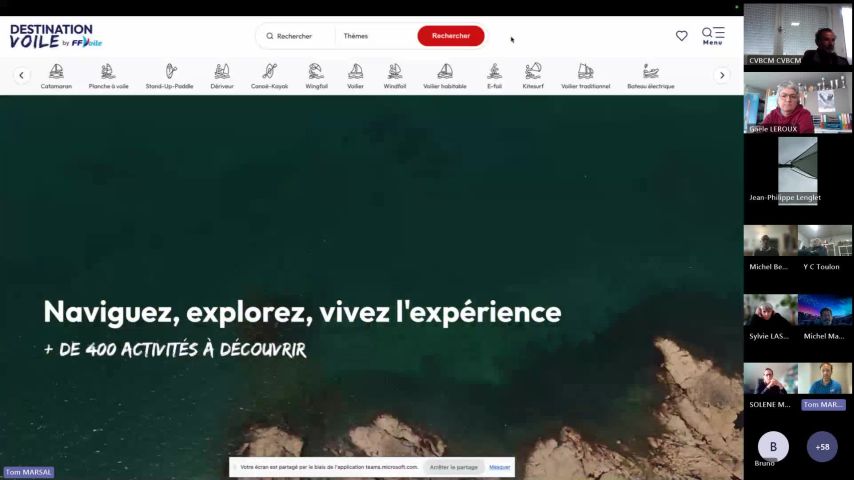Click the red Rechercher button
Viewport: 854px width, 480px height.
pyautogui.click(x=451, y=36)
